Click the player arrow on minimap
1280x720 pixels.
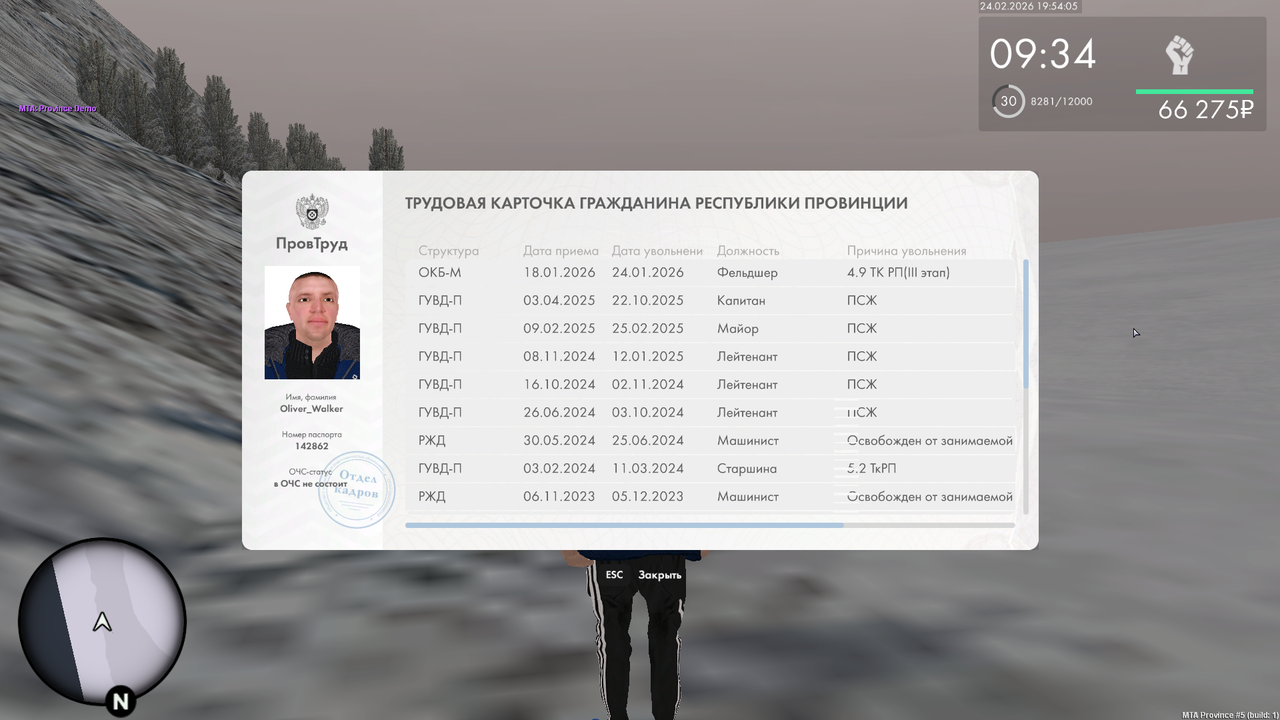coord(102,623)
